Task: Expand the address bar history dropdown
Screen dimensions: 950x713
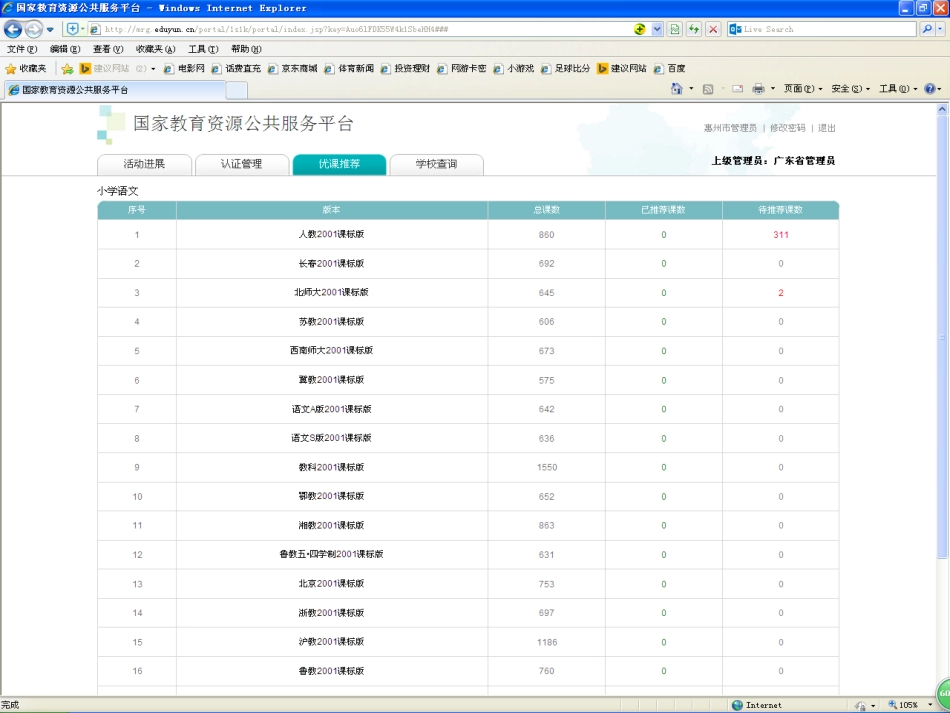Action: pos(657,29)
